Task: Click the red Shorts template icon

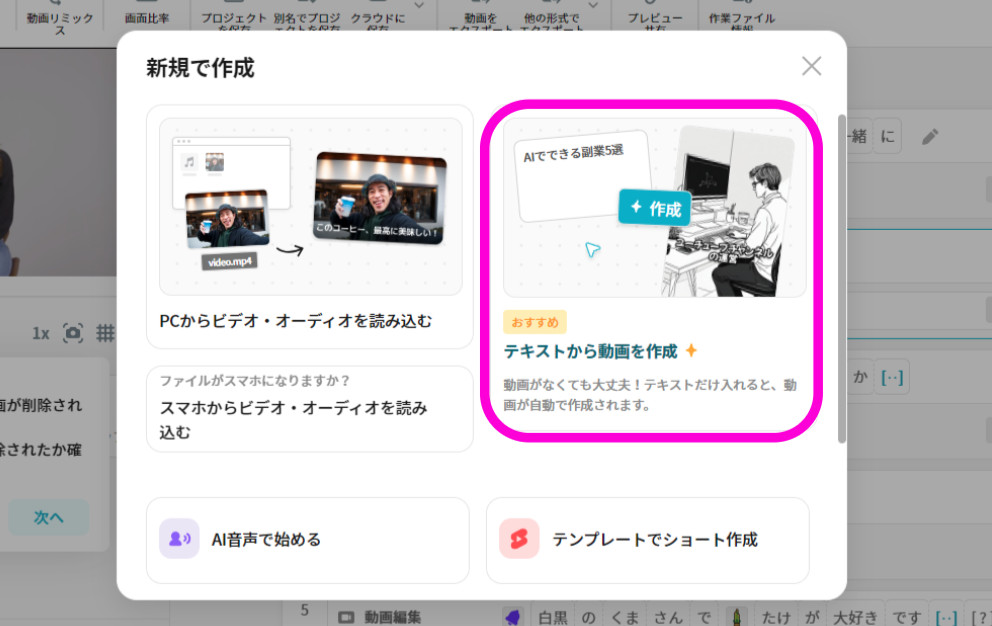Action: 519,539
